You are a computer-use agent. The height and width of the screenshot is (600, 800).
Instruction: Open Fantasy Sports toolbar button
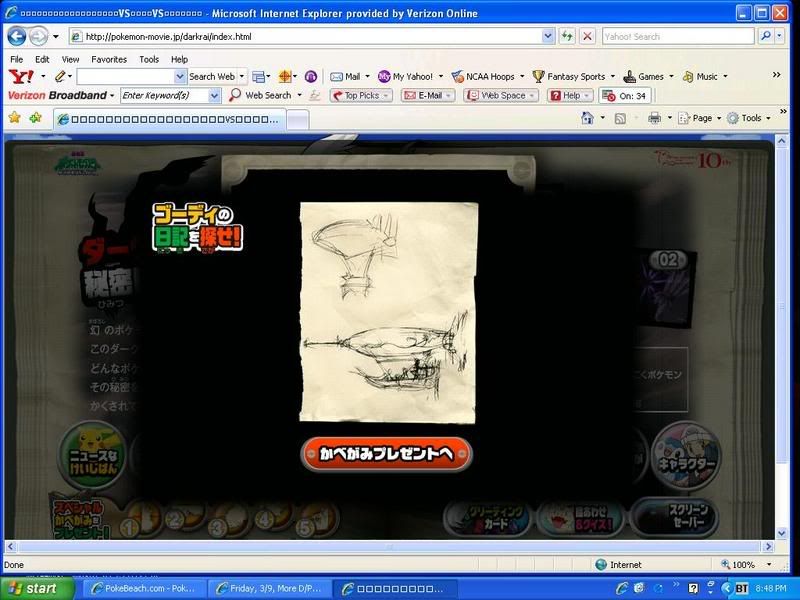click(569, 77)
